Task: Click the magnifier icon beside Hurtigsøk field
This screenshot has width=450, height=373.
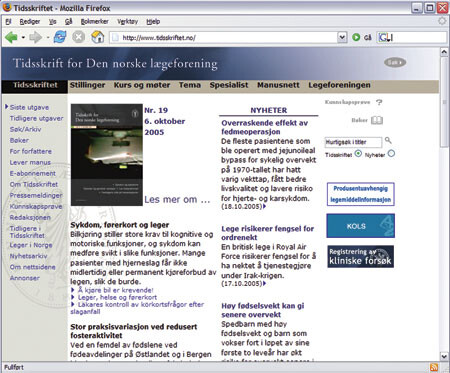Action: 388,140
